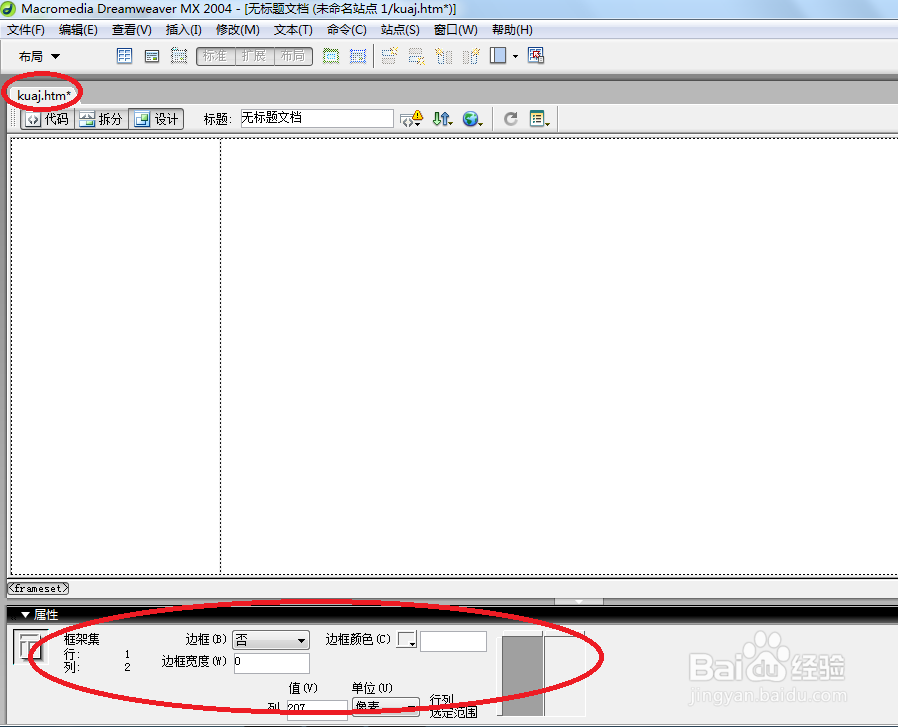Click the Insert Table icon in the layout toolbar

coord(124,56)
